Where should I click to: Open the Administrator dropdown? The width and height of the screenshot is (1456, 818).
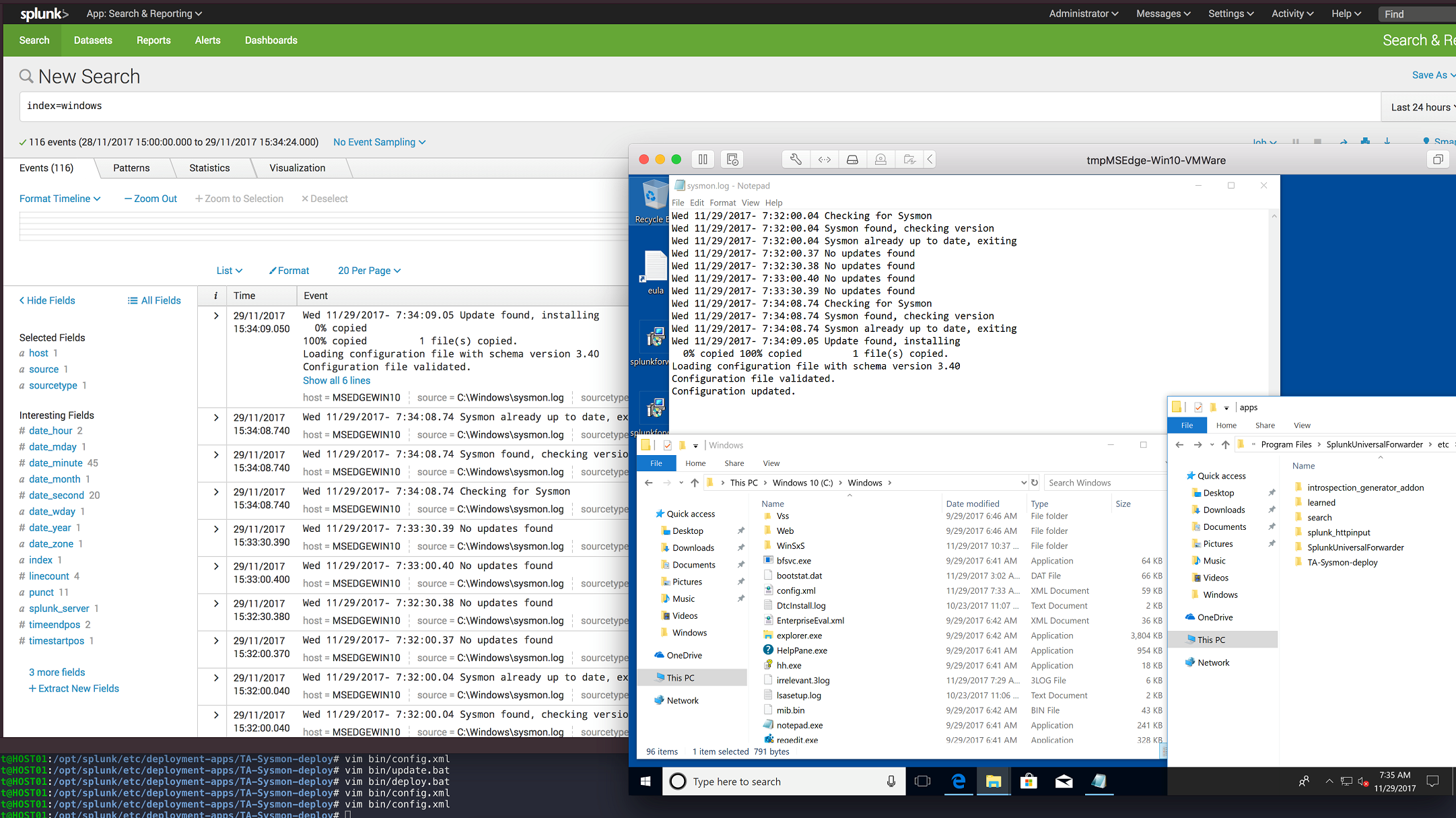tap(1083, 13)
